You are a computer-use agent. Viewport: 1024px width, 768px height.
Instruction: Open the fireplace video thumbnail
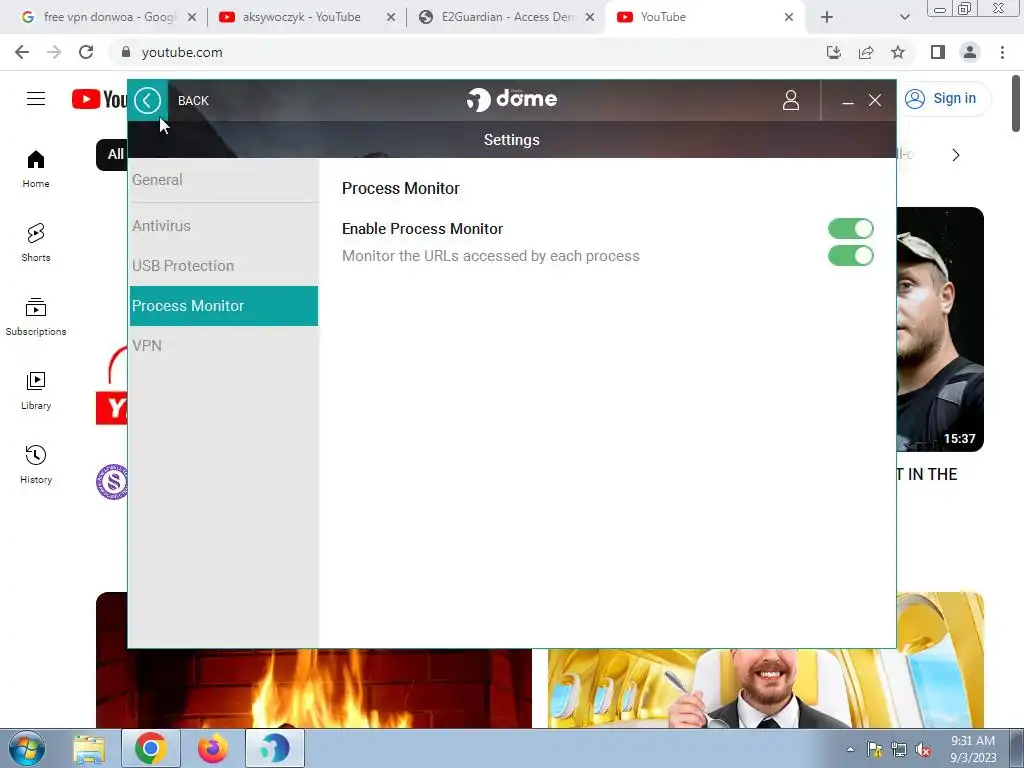click(313, 688)
